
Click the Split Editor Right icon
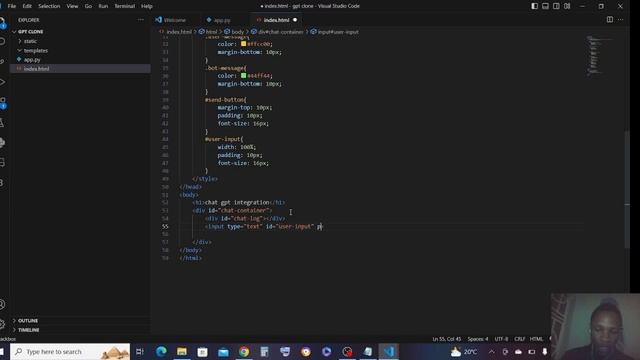[609, 20]
